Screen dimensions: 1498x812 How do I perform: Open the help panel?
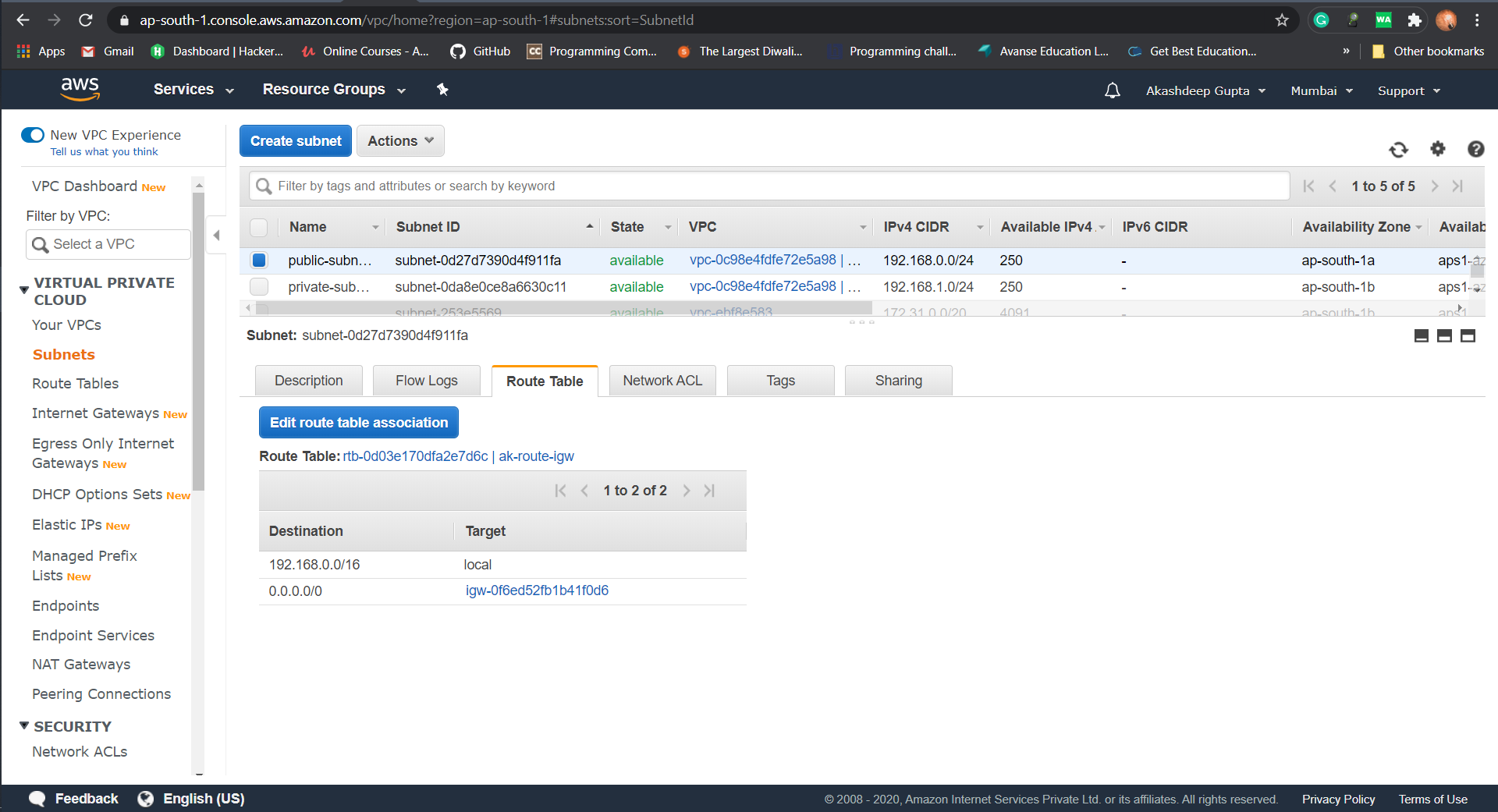pyautogui.click(x=1476, y=149)
